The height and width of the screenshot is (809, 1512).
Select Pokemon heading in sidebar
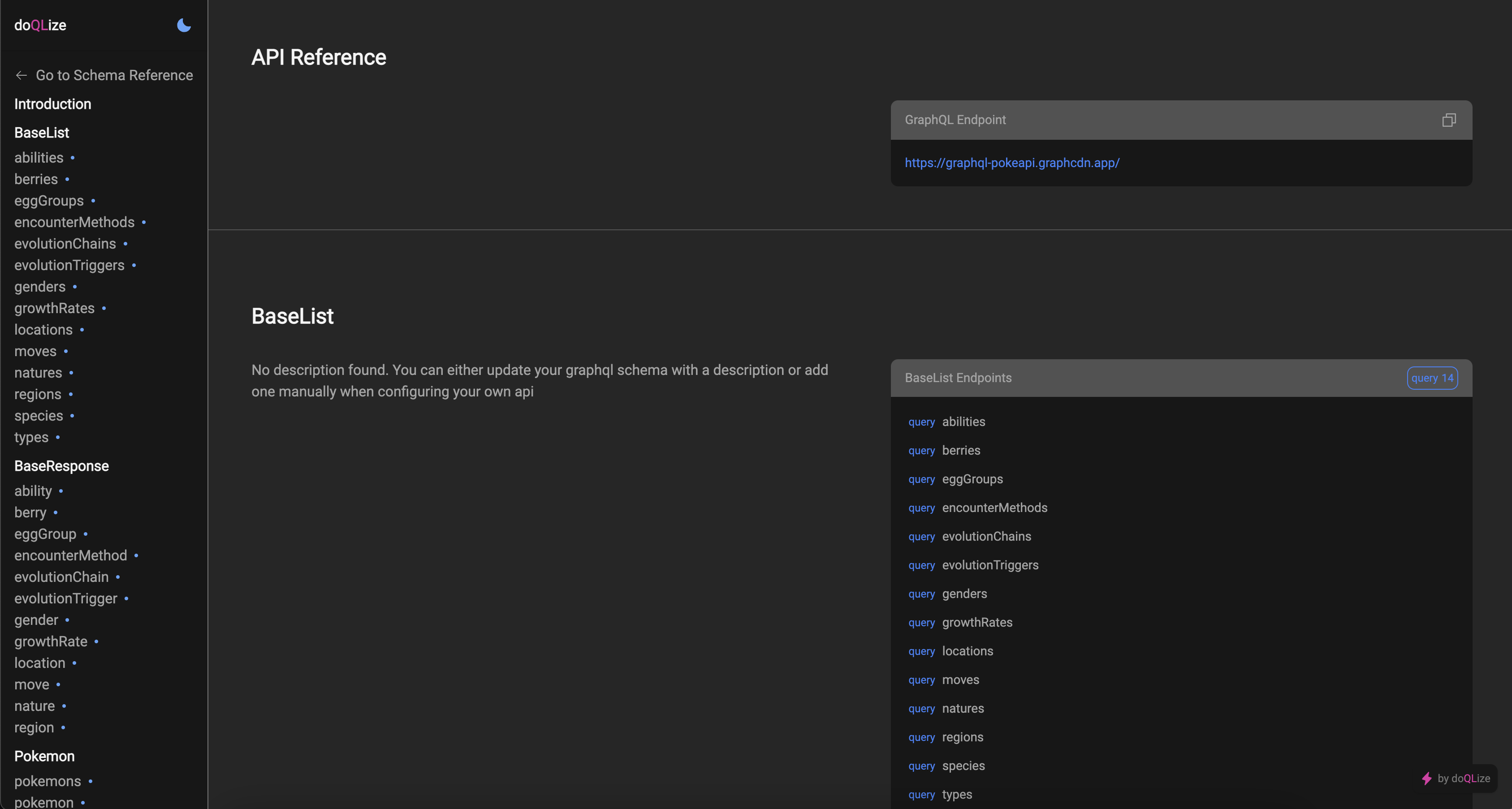45,756
